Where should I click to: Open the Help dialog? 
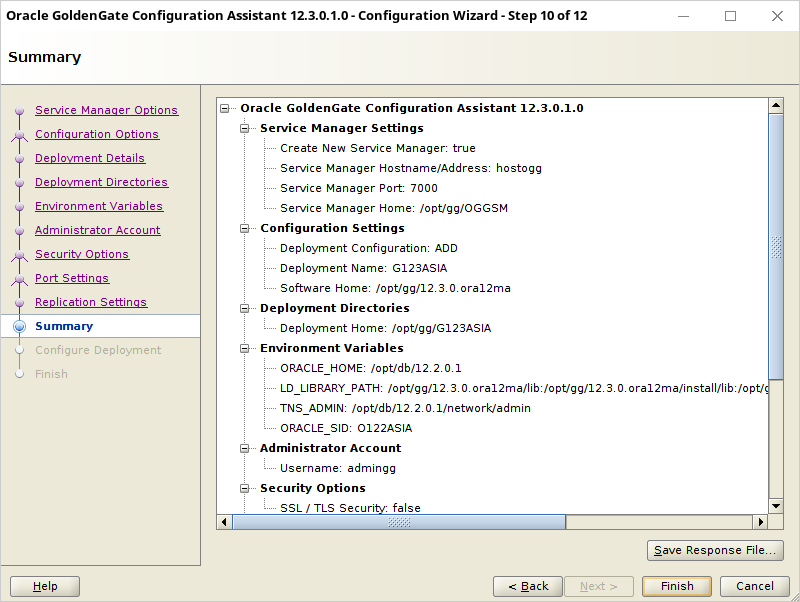pos(45,586)
